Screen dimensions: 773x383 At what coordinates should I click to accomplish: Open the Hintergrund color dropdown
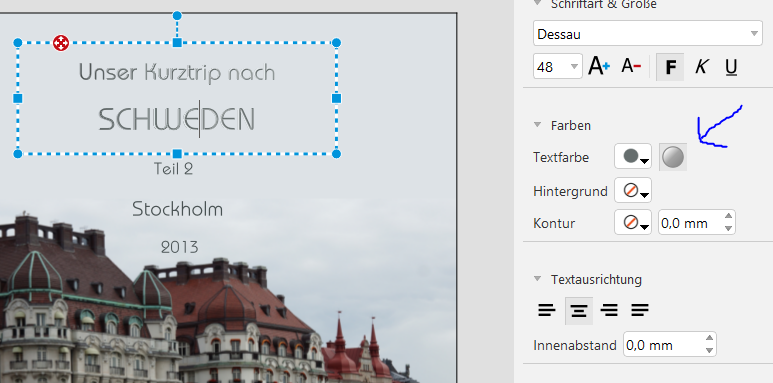pyautogui.click(x=633, y=190)
